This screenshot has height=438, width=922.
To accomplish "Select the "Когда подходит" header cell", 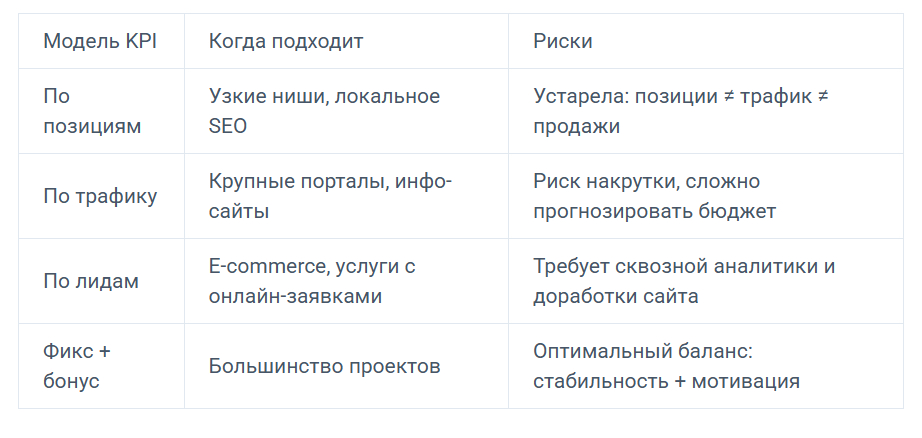I will point(286,41).
